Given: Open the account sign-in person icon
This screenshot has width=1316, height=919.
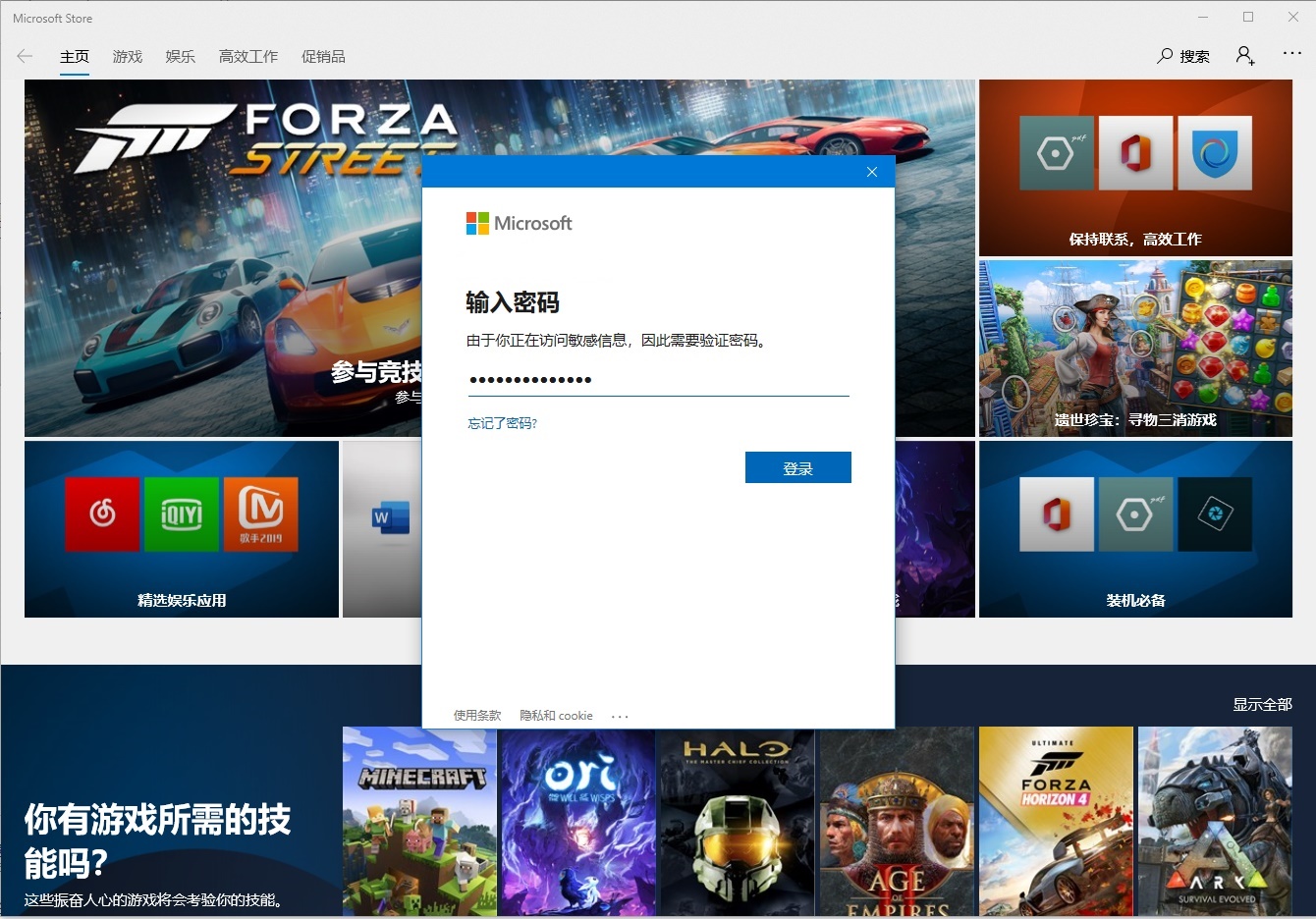Looking at the screenshot, I should pyautogui.click(x=1245, y=56).
